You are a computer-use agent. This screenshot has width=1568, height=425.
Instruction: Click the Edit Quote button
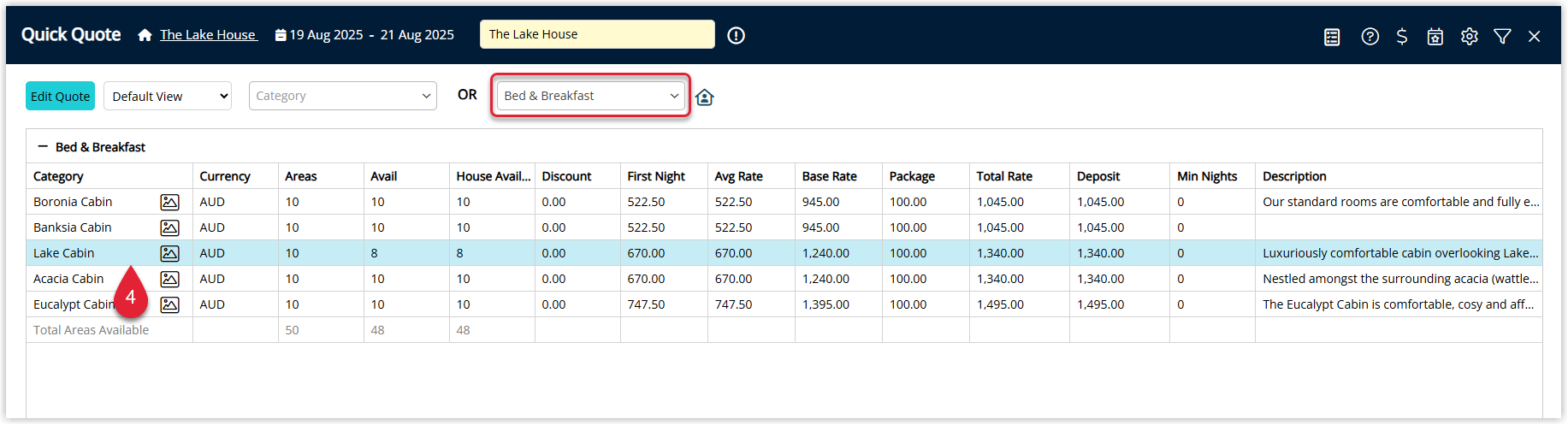tap(60, 96)
